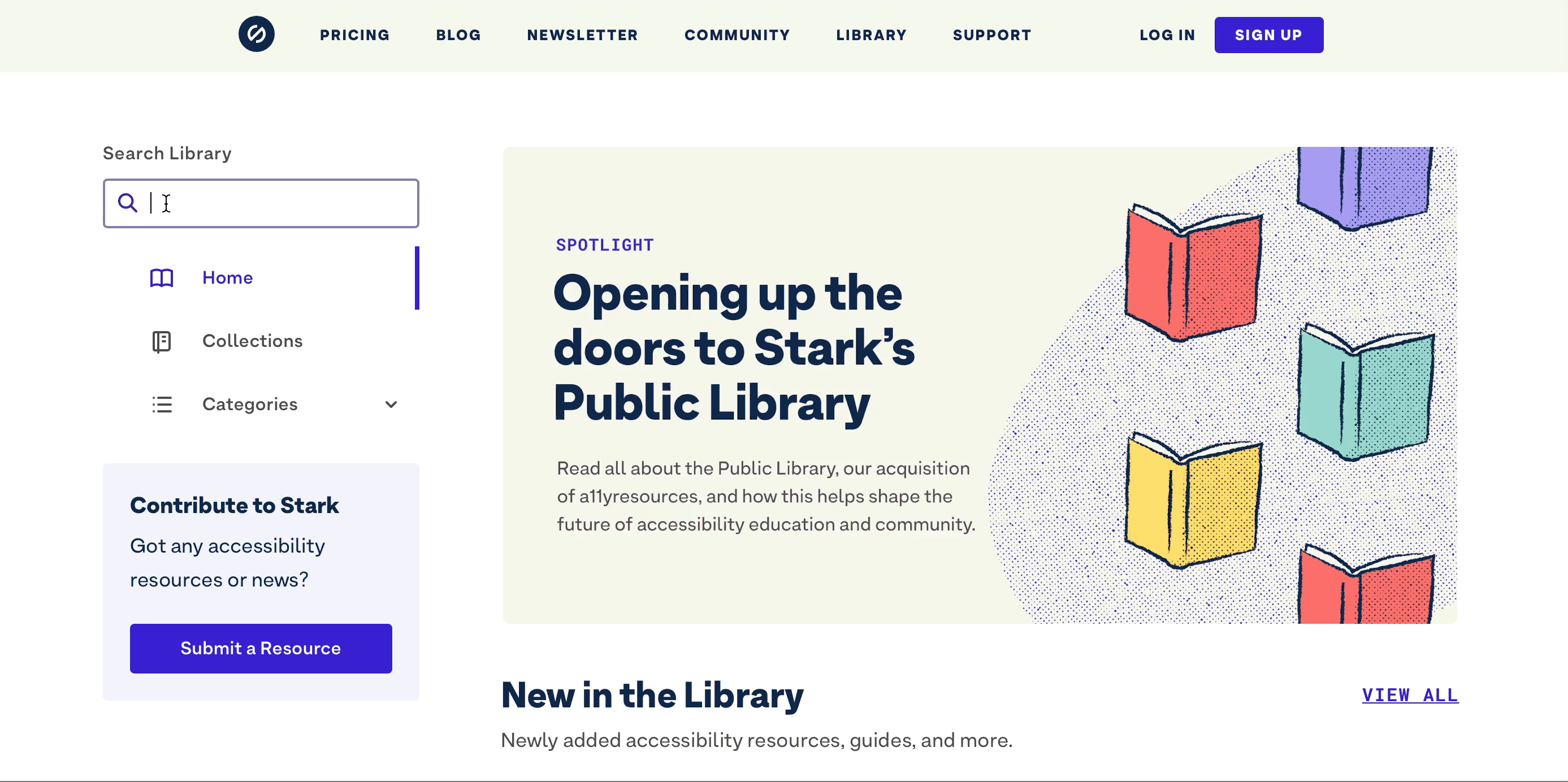Click the Categories list icon in sidebar
The image size is (1568, 782).
click(162, 403)
